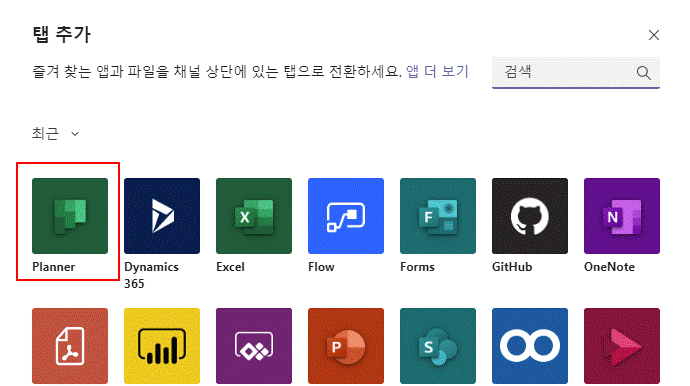The image size is (690, 386).
Task: Add the Dynamics 365 app tab
Action: [162, 216]
